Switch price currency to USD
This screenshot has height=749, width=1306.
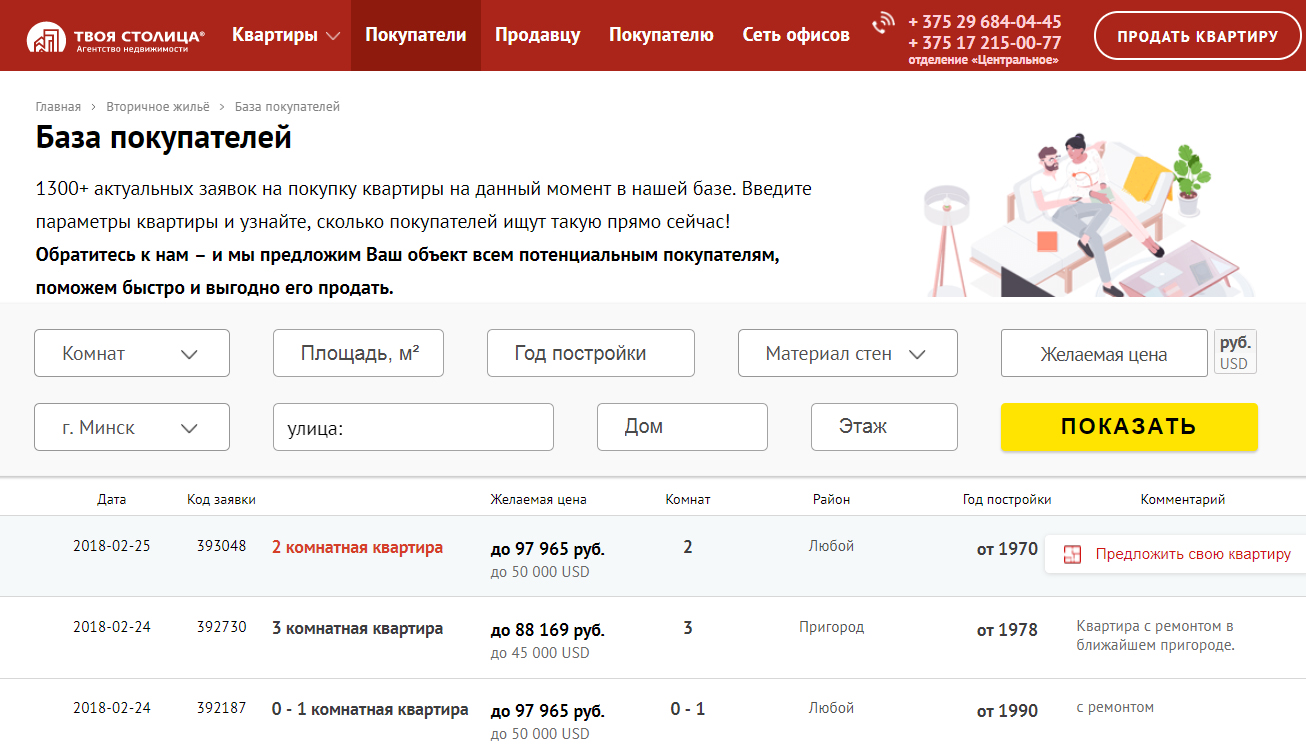click(x=1234, y=363)
